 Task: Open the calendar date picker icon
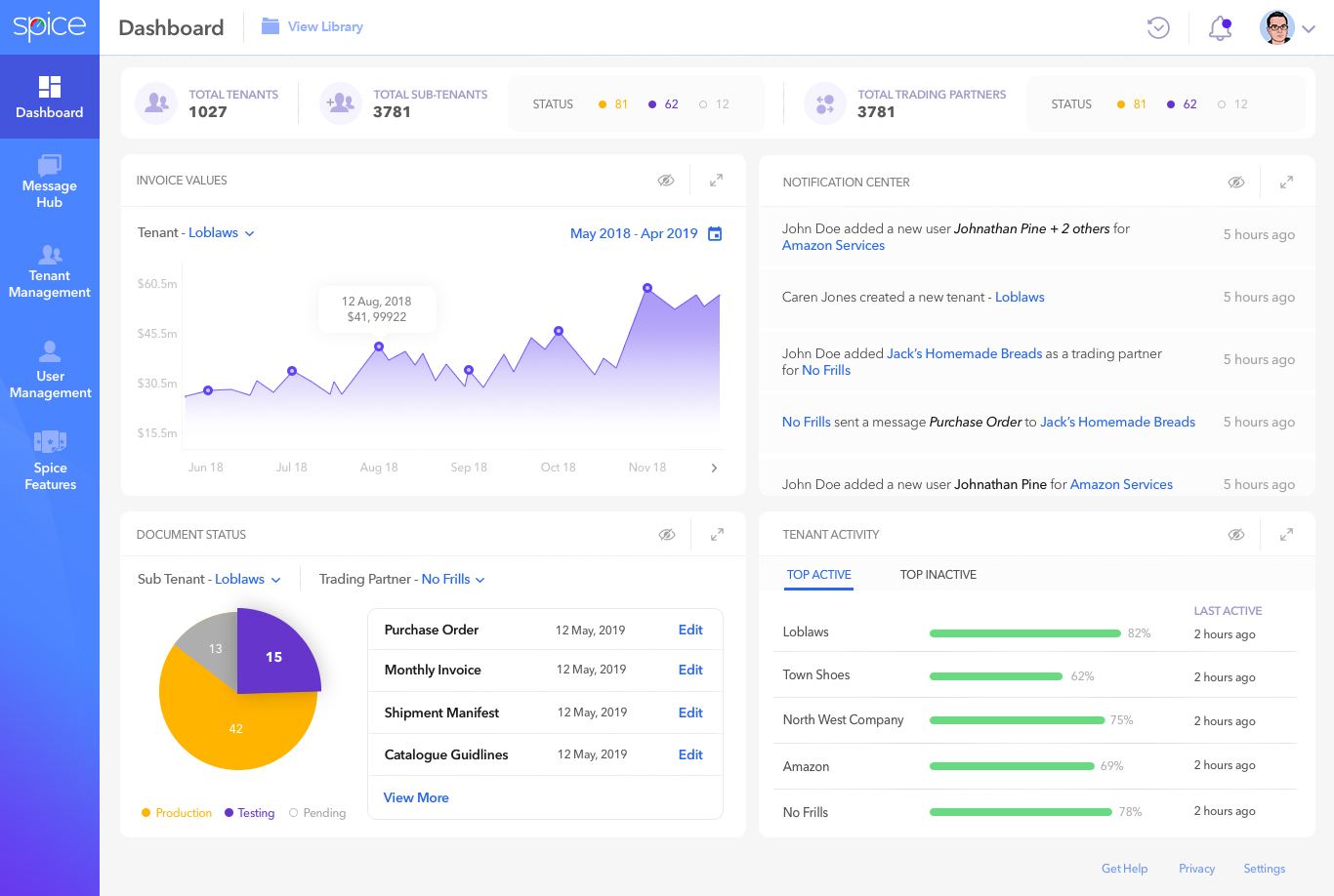[x=715, y=233]
